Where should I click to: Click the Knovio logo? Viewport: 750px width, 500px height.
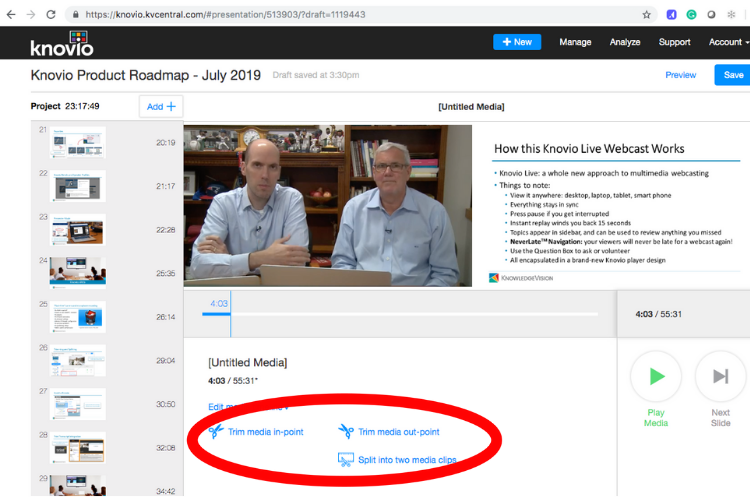click(62, 44)
